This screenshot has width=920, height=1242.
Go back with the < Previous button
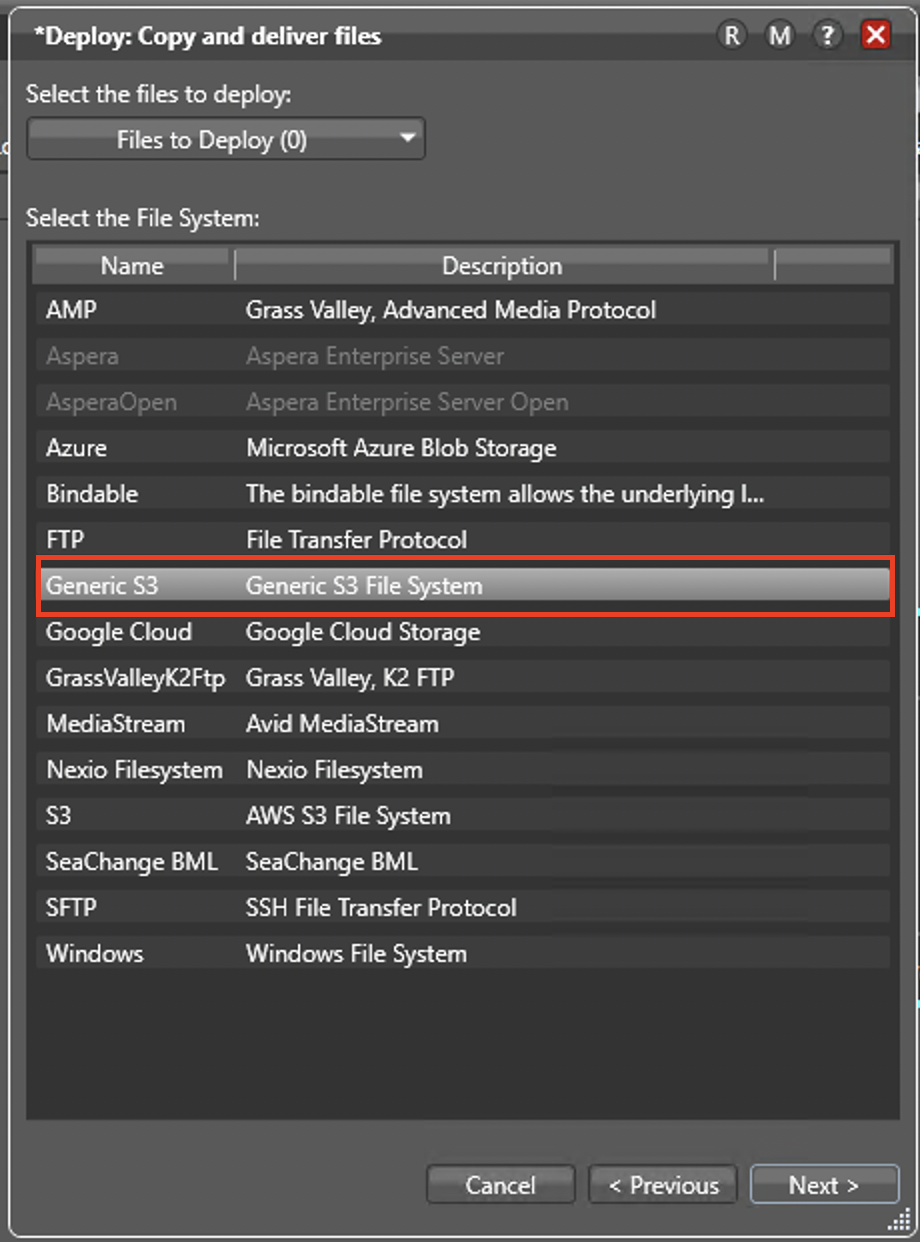click(663, 1185)
